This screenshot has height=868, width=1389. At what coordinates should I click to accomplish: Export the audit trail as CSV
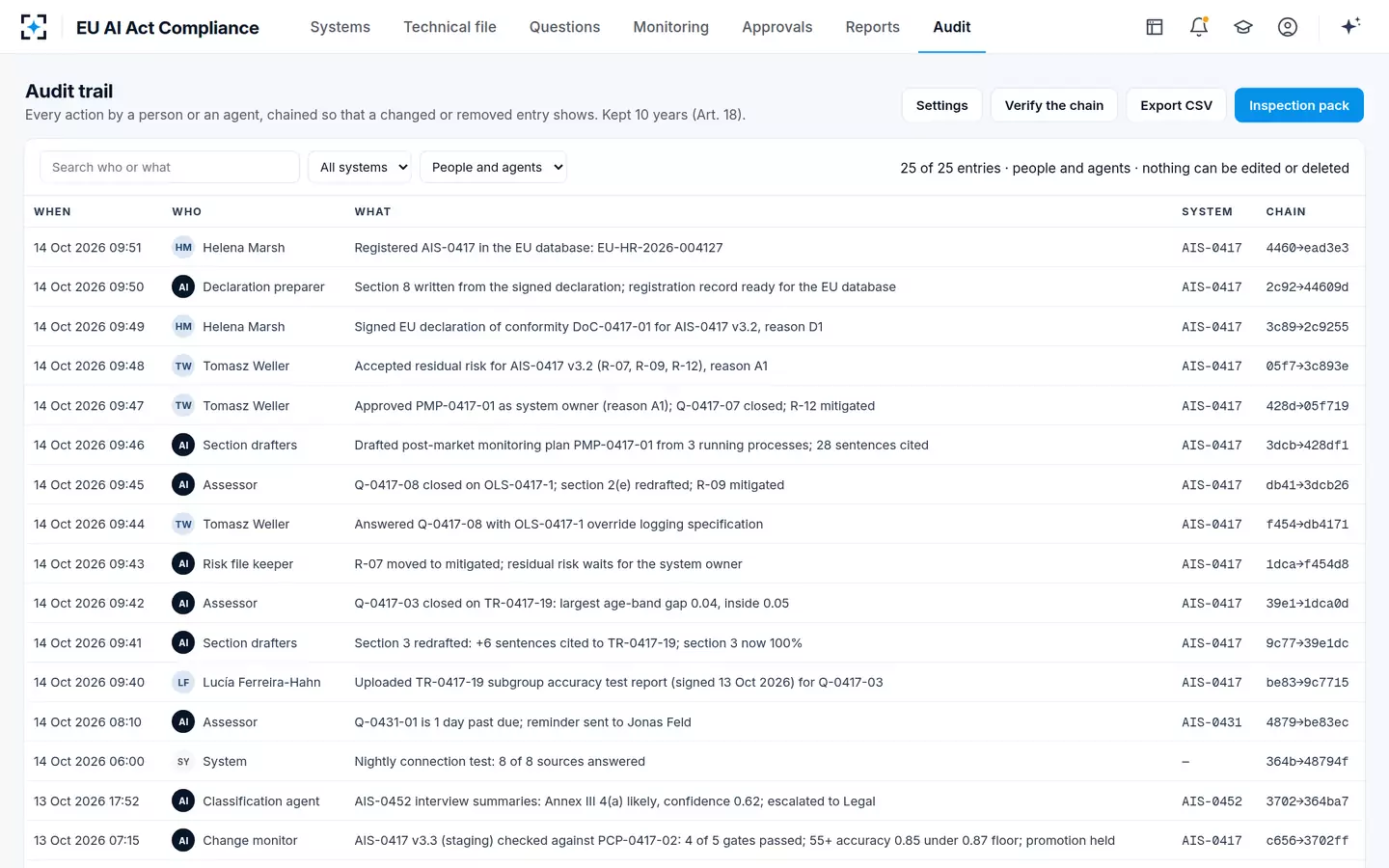click(x=1176, y=105)
